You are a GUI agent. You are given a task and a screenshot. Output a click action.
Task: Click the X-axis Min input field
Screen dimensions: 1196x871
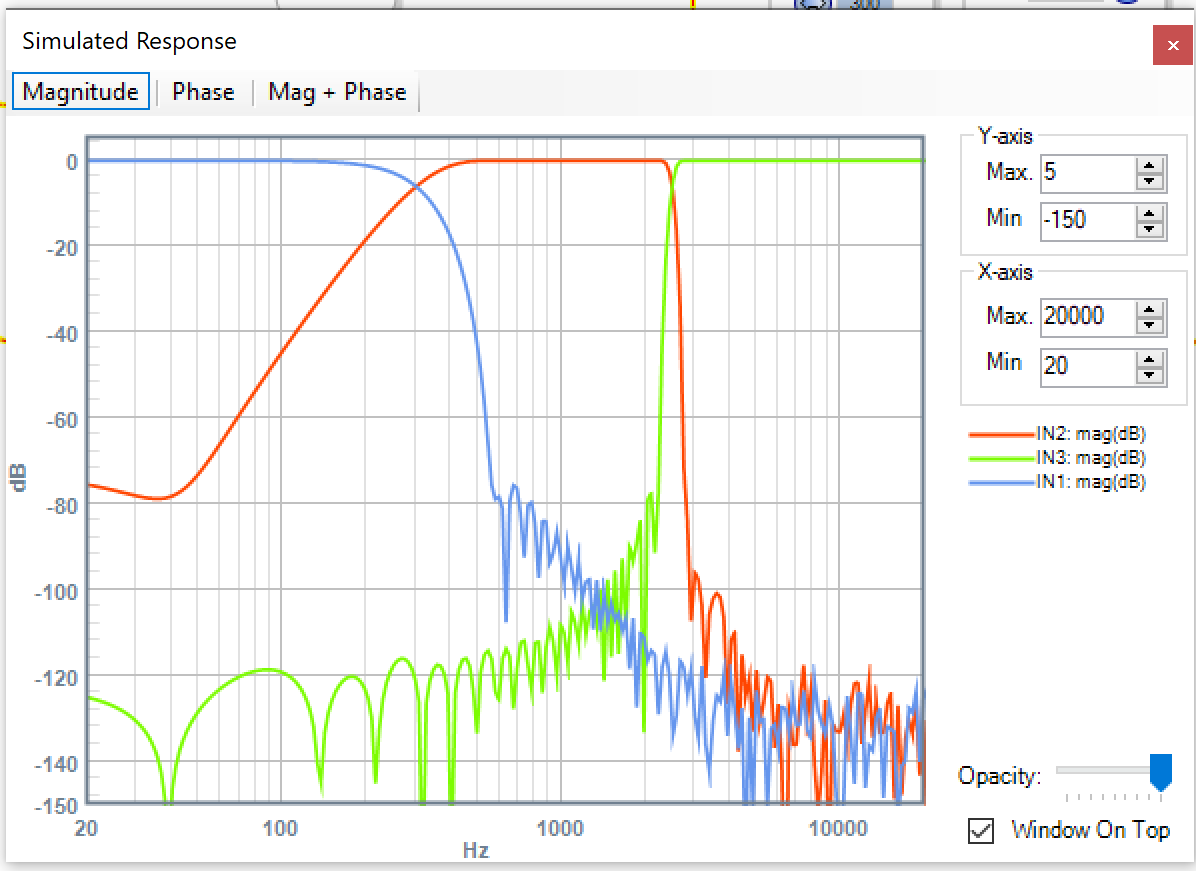(1088, 367)
